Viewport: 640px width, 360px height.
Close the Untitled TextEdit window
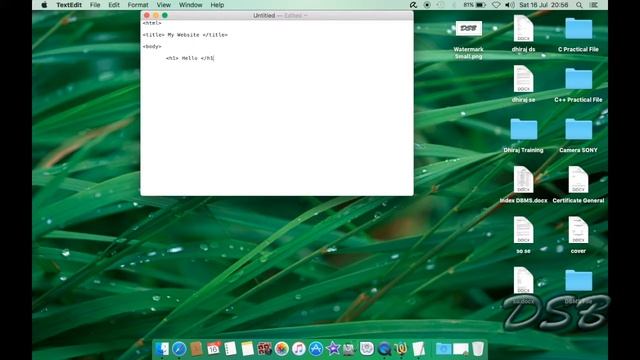click(147, 16)
